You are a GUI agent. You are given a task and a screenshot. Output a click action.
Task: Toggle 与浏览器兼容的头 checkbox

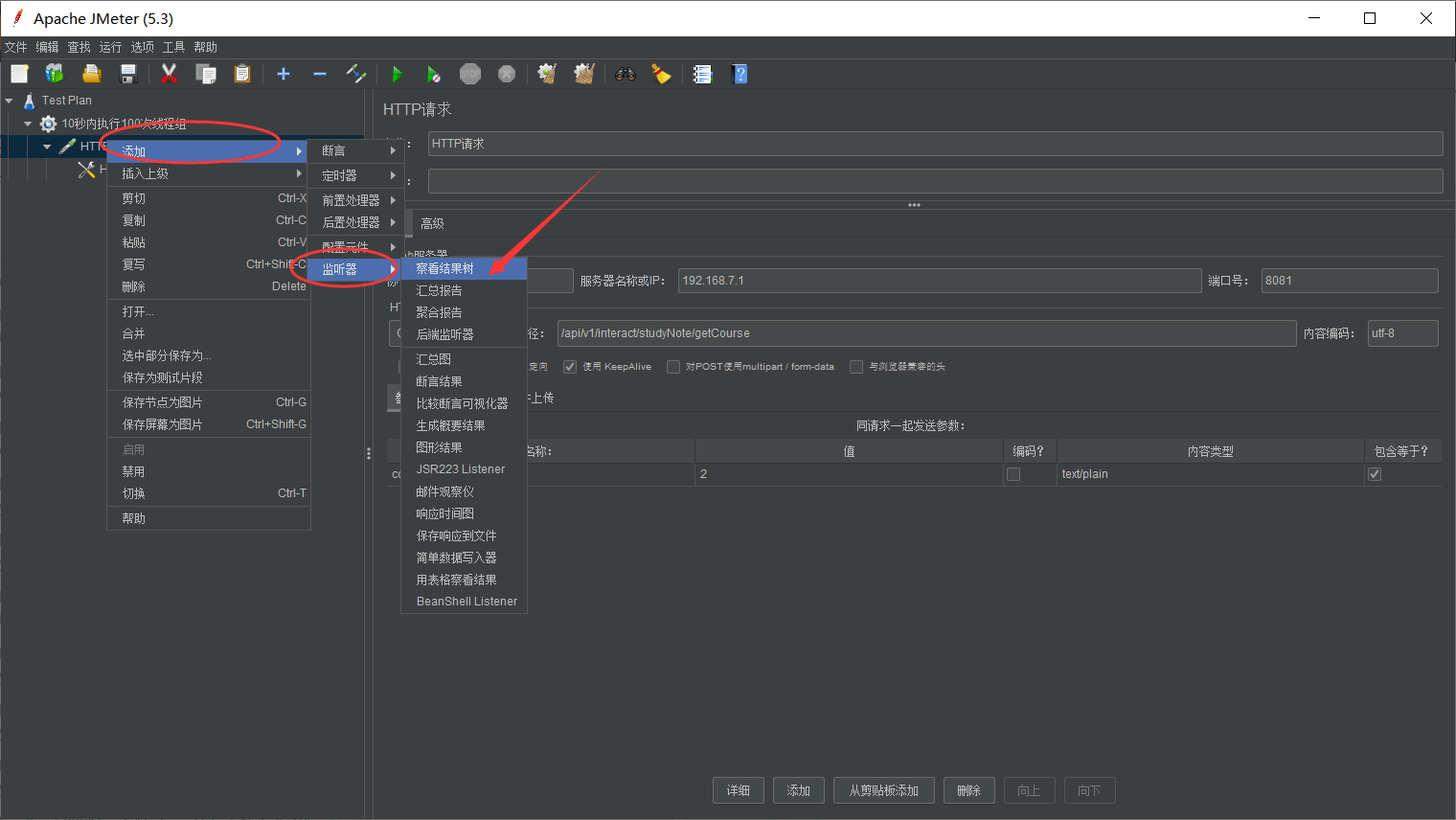click(x=856, y=367)
